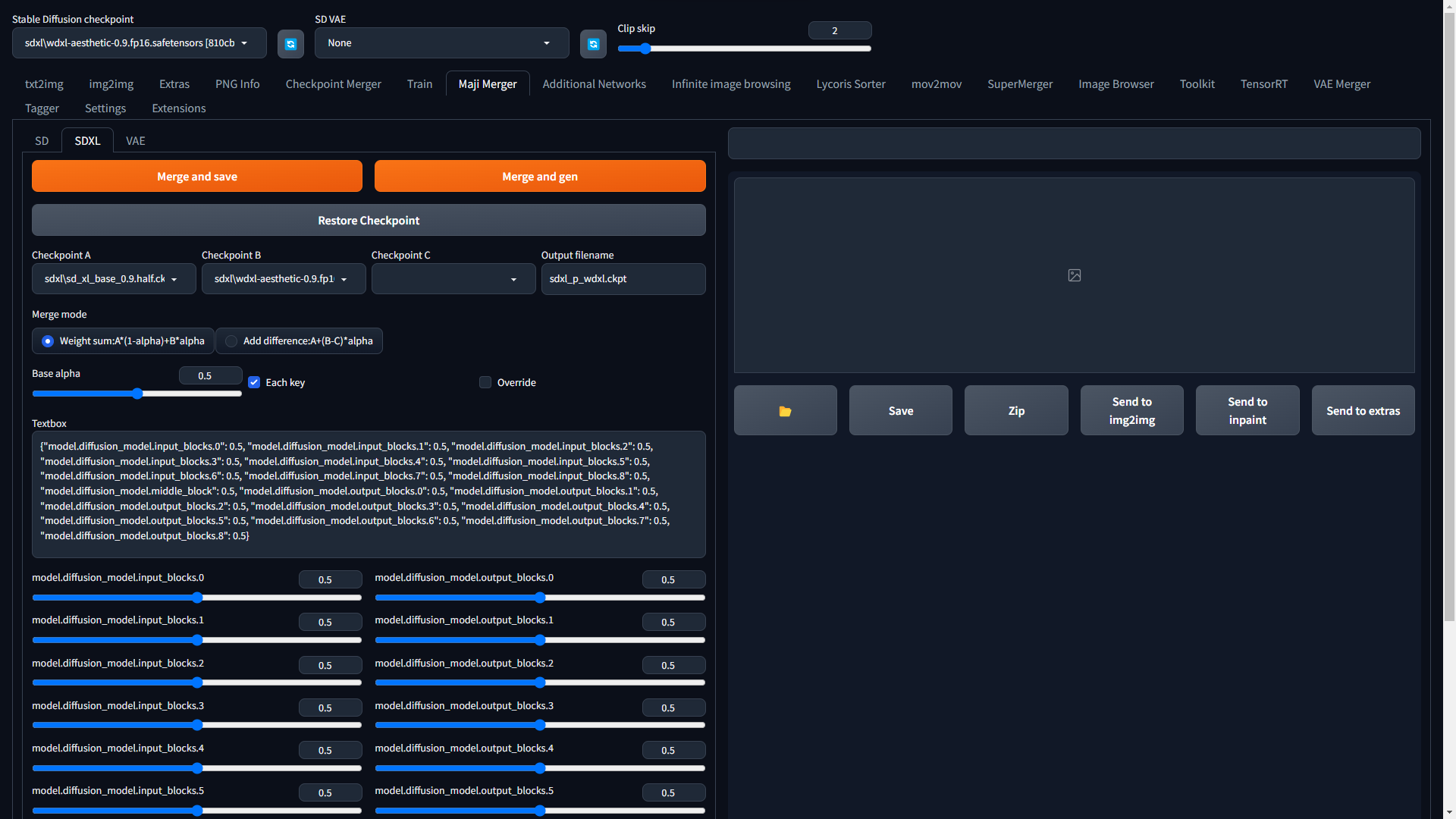
Task: Switch to the SuperMerger tab
Action: coord(1019,84)
